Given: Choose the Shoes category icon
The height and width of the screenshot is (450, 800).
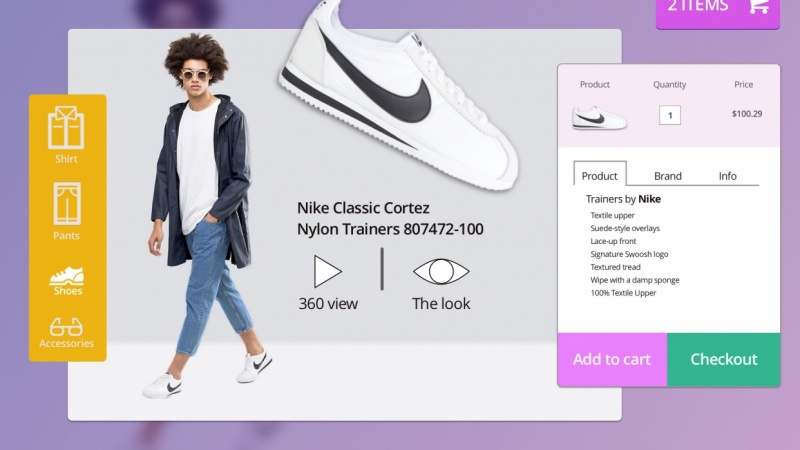Looking at the screenshot, I should [66, 276].
